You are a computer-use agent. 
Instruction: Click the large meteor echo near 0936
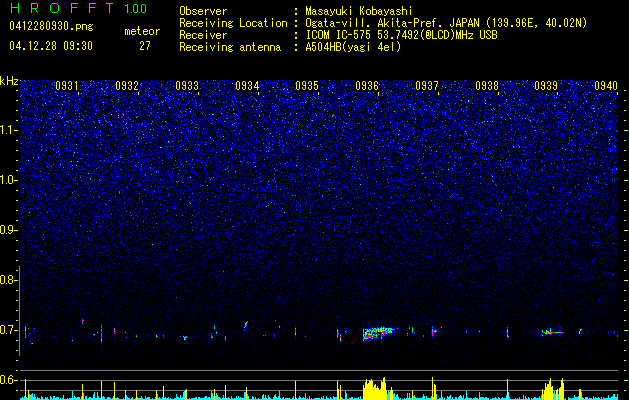point(380,333)
